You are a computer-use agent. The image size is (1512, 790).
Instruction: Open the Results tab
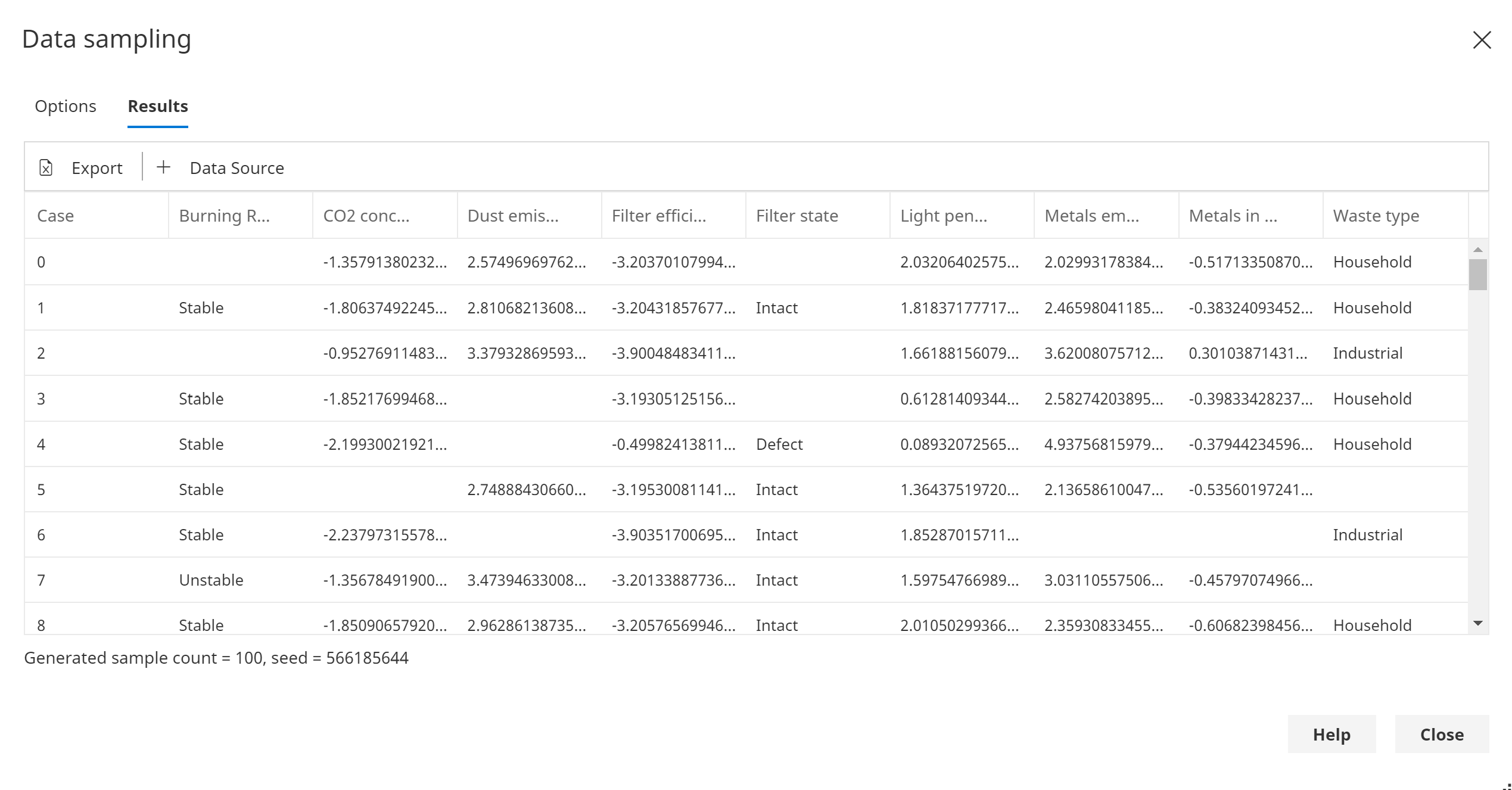157,106
